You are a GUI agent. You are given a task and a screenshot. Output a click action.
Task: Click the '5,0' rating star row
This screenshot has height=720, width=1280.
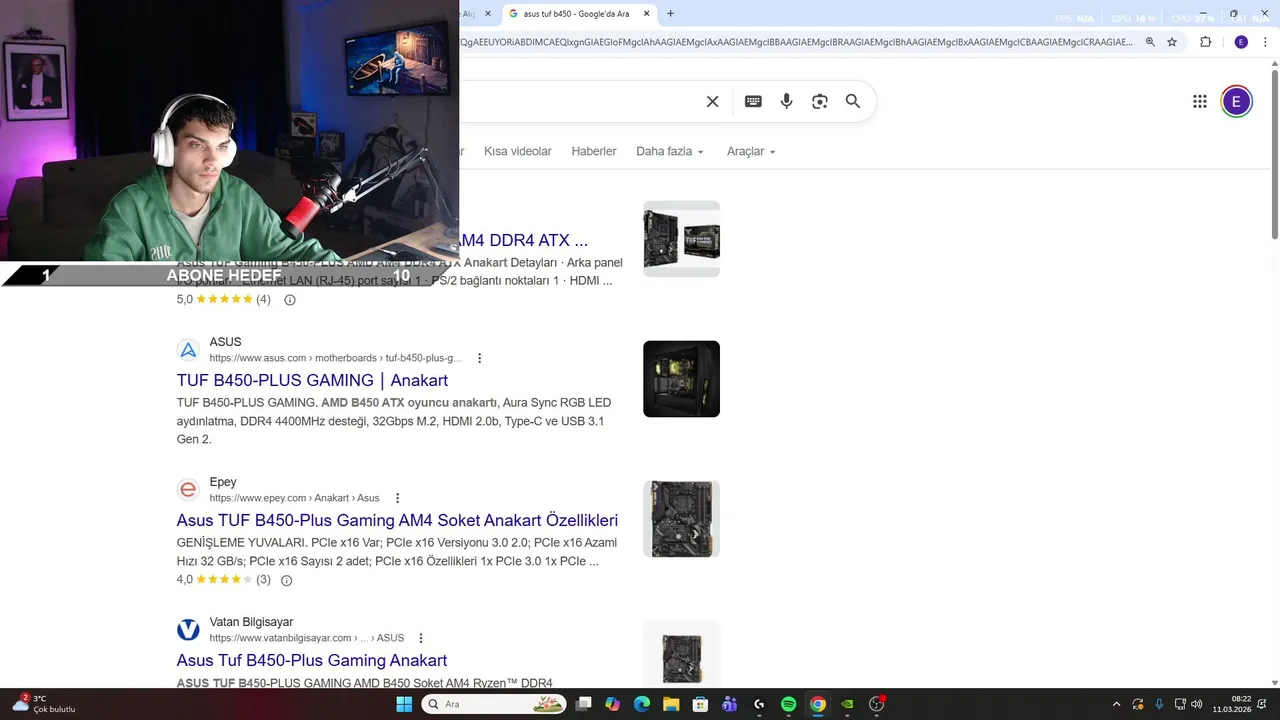pos(225,299)
